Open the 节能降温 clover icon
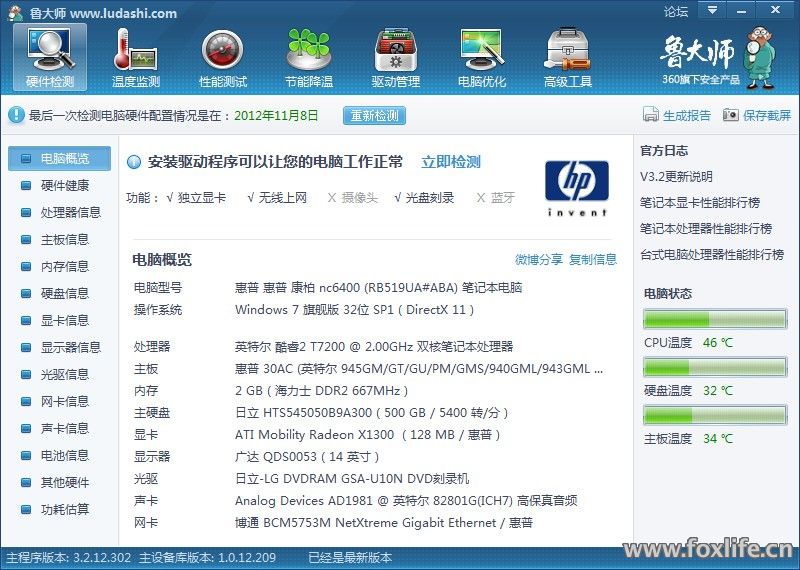The width and height of the screenshot is (800, 570). (x=308, y=56)
